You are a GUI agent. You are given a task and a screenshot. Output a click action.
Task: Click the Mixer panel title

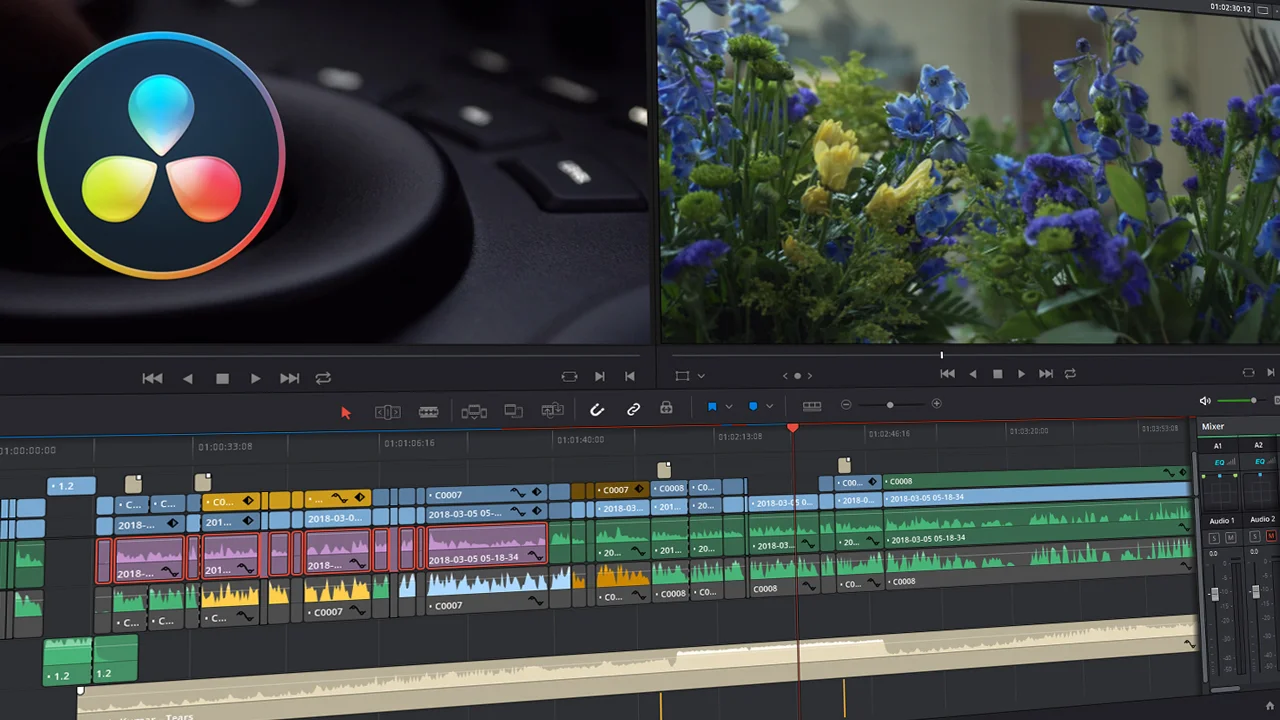(1213, 426)
